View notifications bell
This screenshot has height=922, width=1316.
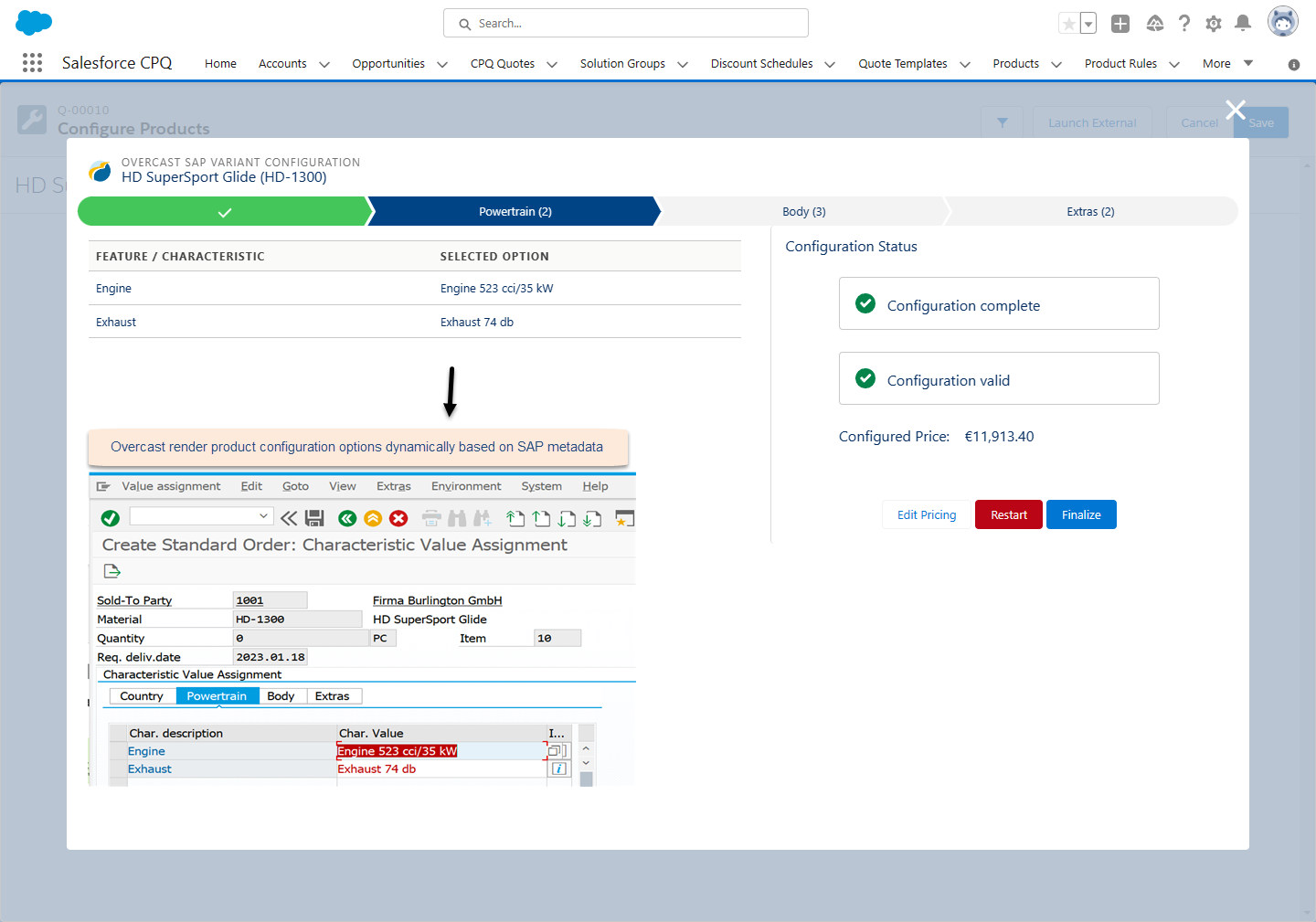(1243, 24)
